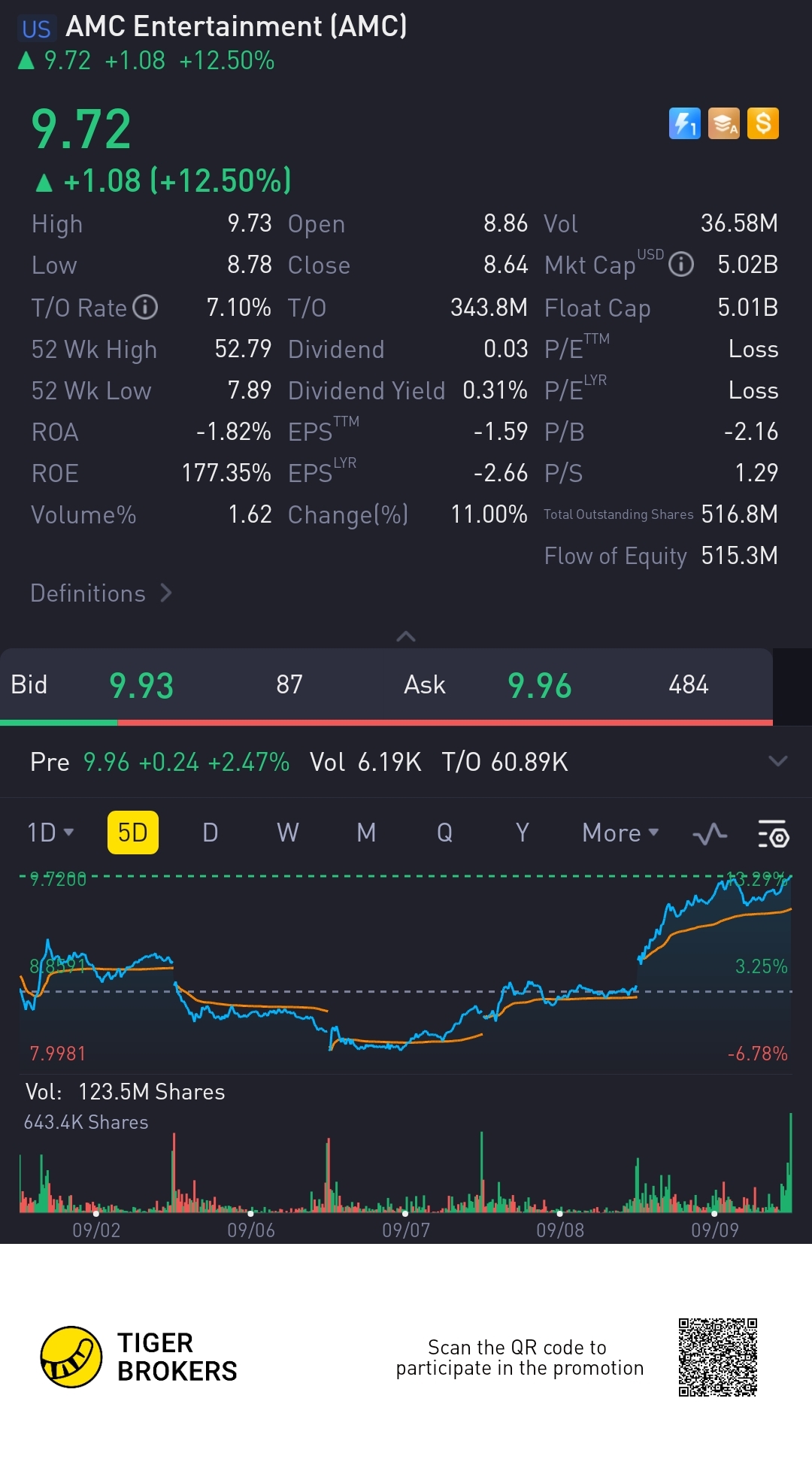Switch to the M monthly chart tab
The width and height of the screenshot is (812, 1471).
(366, 833)
